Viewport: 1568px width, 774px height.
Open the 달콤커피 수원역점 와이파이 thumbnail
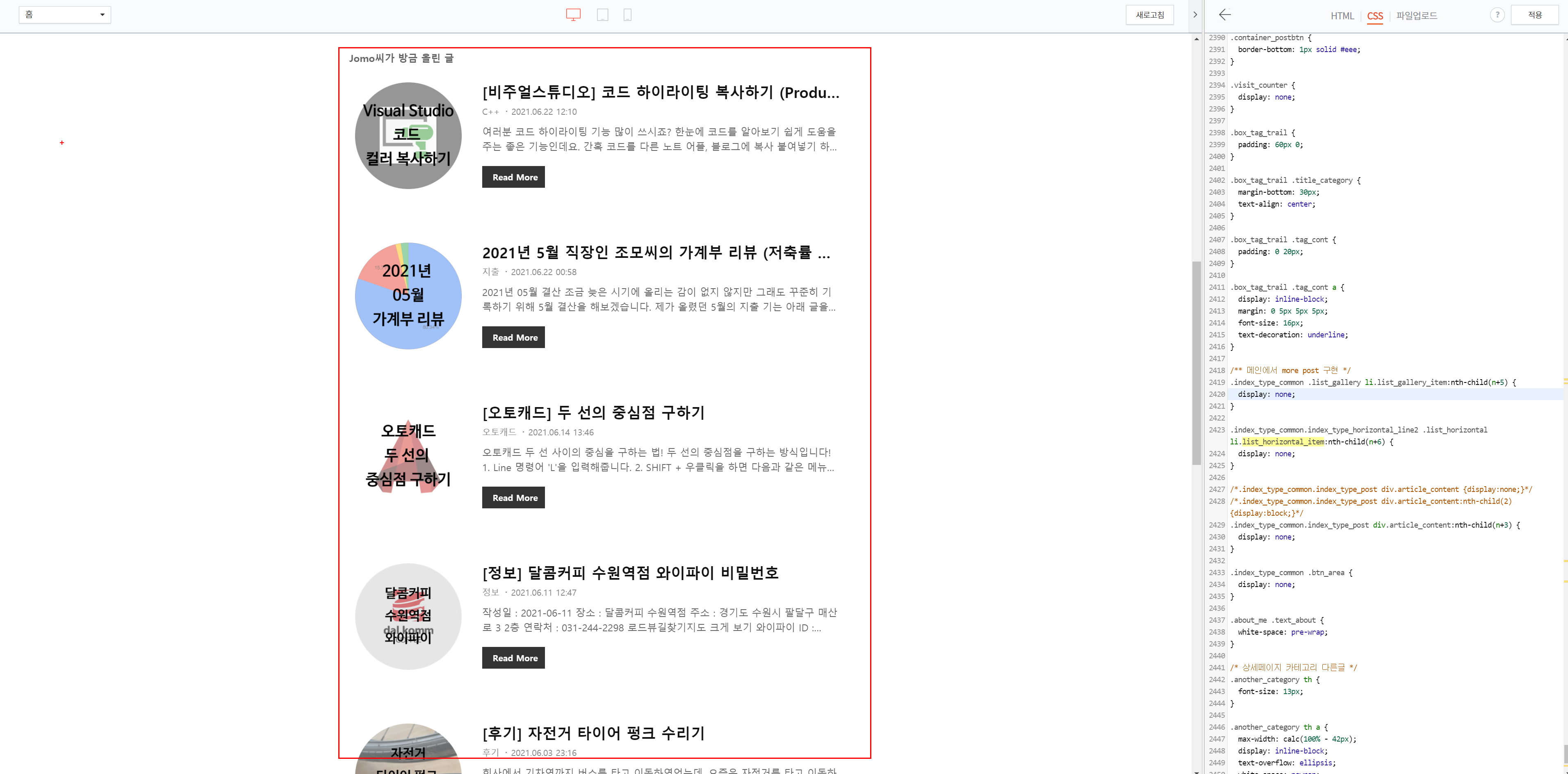click(408, 616)
